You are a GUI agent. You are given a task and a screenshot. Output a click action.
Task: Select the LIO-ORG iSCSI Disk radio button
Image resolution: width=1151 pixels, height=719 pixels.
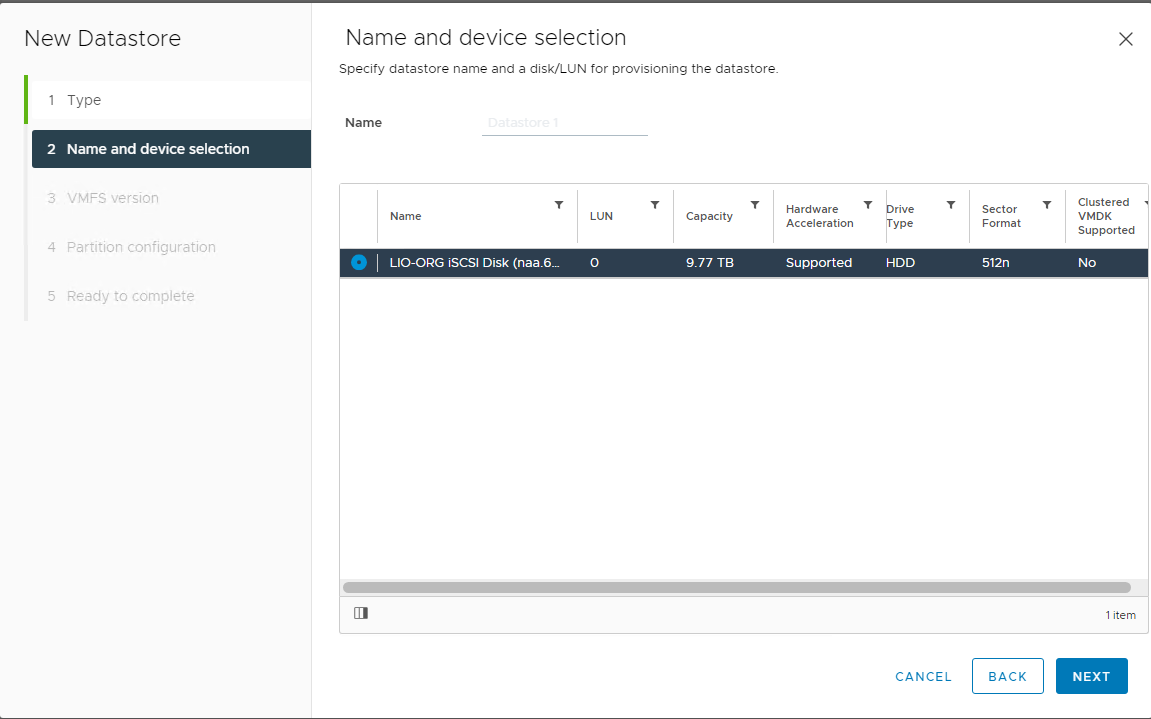point(359,263)
